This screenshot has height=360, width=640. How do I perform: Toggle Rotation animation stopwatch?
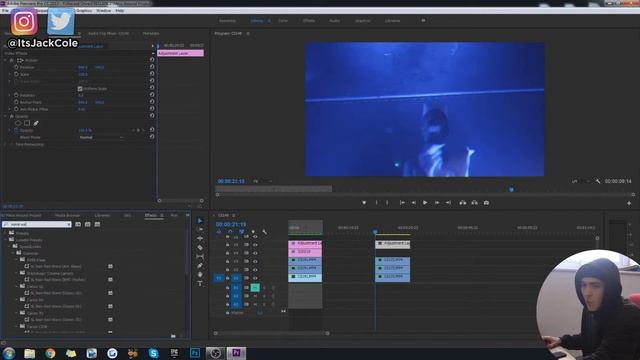pyautogui.click(x=16, y=95)
